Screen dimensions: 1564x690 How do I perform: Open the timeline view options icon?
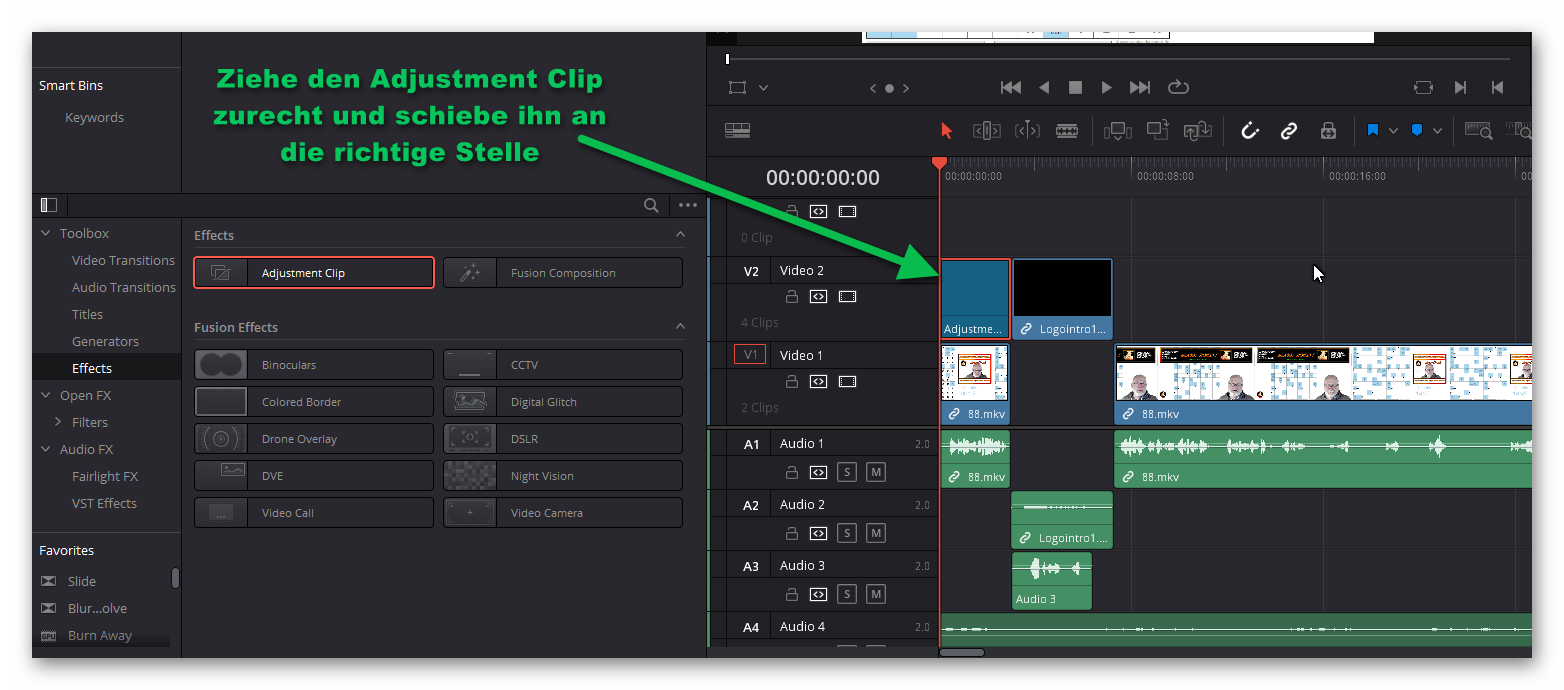click(737, 131)
